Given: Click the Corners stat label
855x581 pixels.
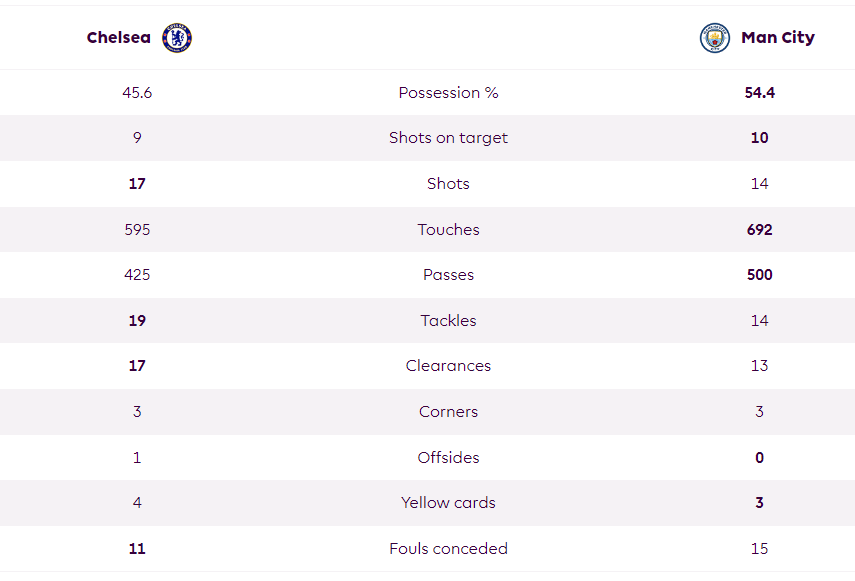Looking at the screenshot, I should pyautogui.click(x=448, y=411).
